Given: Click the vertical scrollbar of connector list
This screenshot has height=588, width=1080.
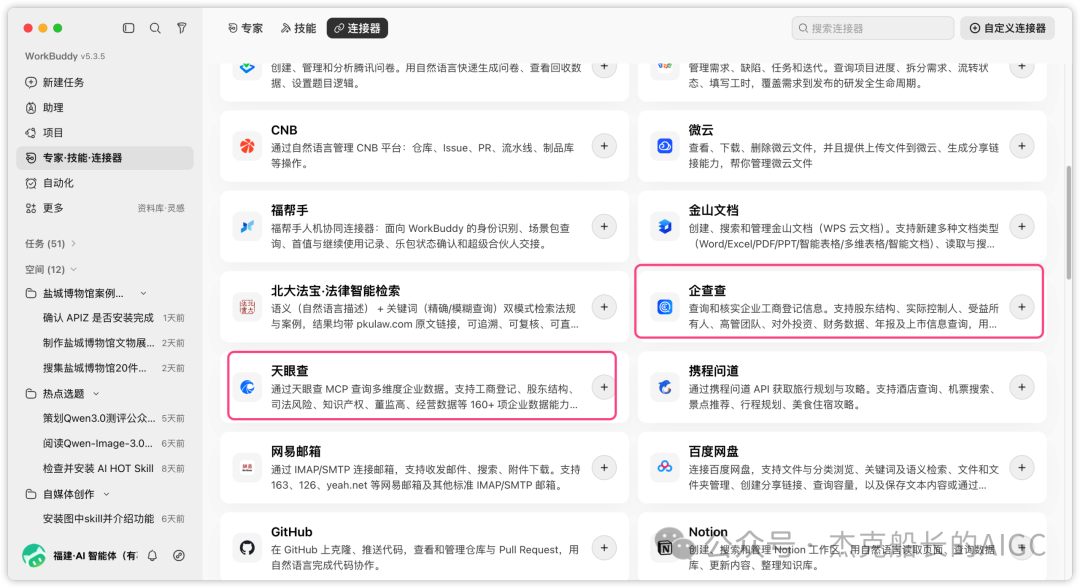Looking at the screenshot, I should [1068, 222].
